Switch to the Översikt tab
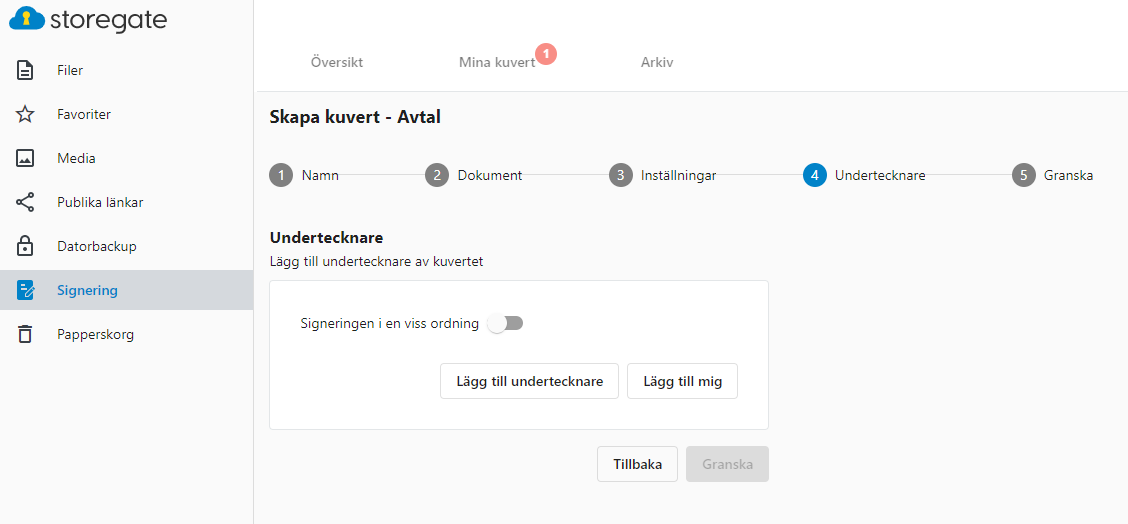1128x524 pixels. coord(337,63)
